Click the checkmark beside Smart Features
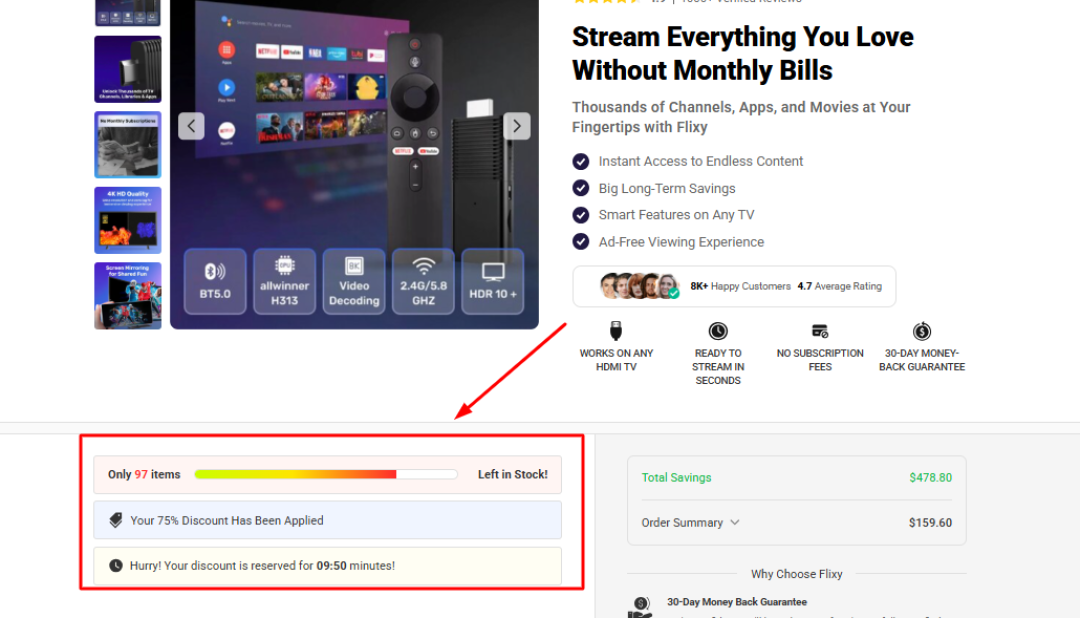1080x618 pixels. pos(581,215)
